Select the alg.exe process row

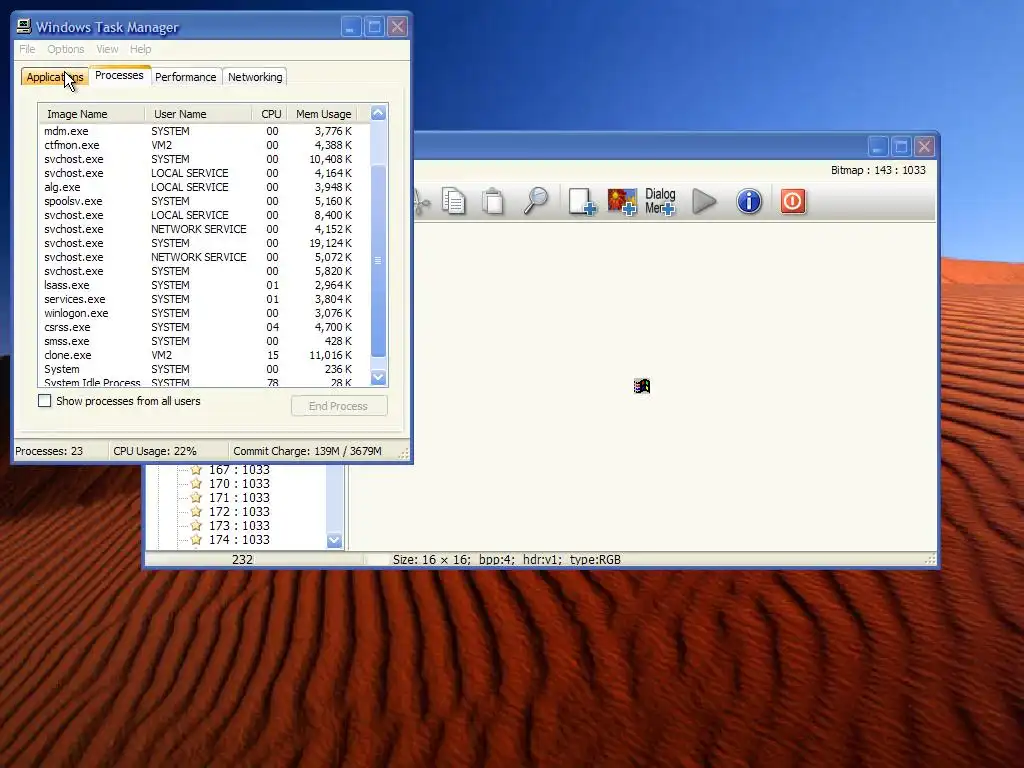[204, 187]
